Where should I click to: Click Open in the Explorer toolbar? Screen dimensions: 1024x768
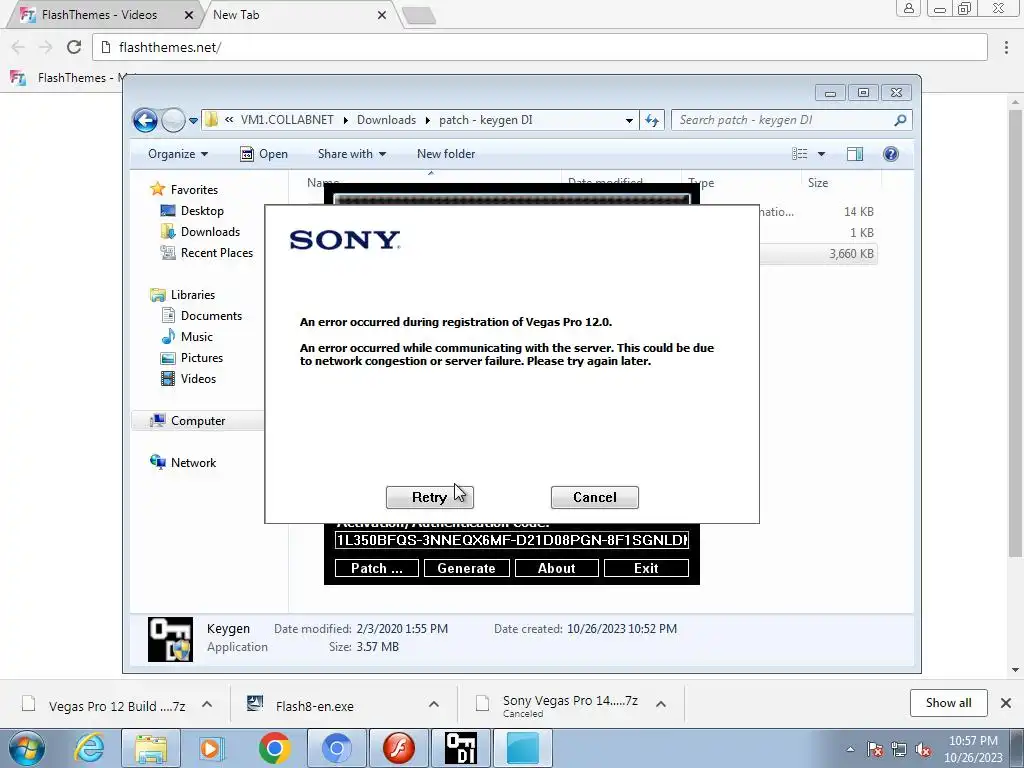tap(264, 154)
